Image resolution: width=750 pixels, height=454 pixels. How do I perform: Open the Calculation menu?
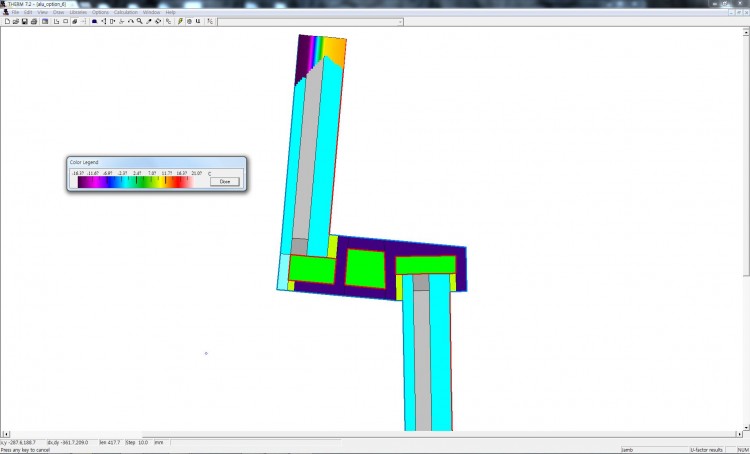126,12
